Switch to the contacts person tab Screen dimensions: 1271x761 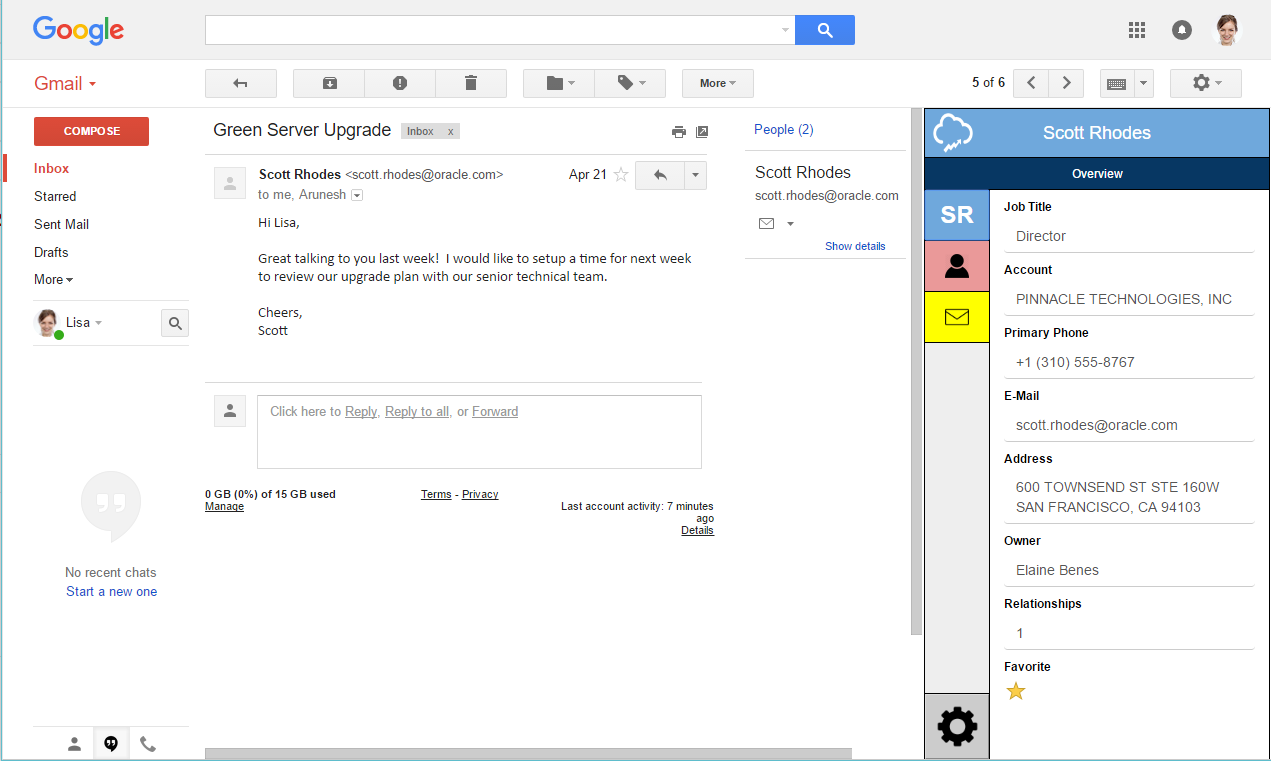click(x=74, y=743)
